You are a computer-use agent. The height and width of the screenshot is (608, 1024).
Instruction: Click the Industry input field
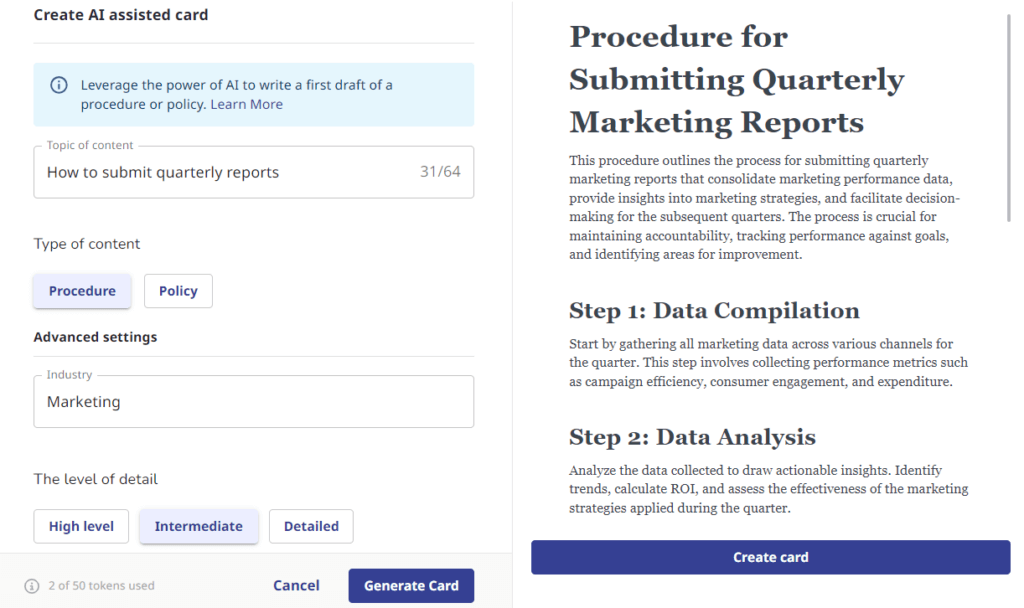253,402
